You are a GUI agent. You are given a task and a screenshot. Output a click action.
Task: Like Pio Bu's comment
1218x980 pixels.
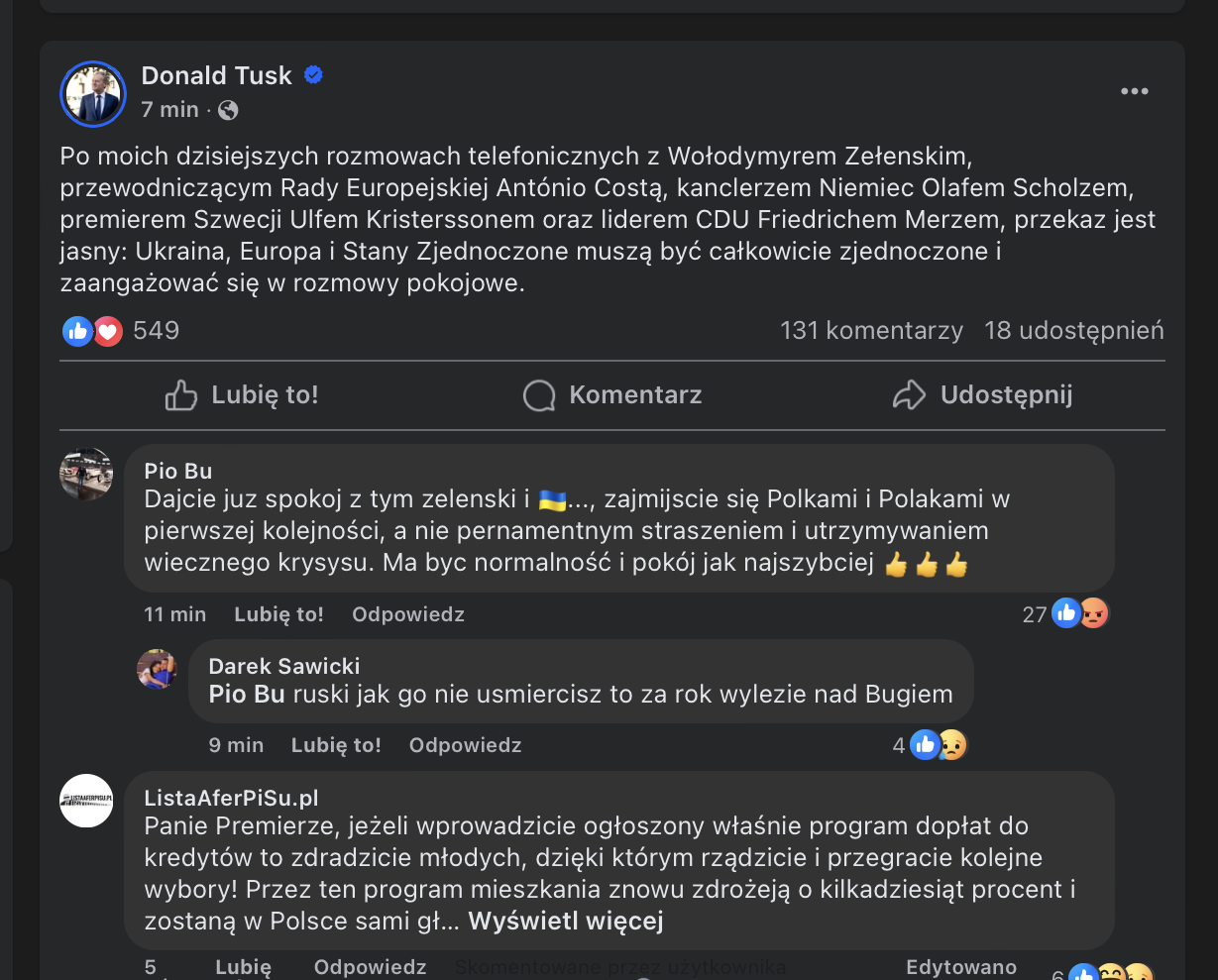click(x=278, y=614)
